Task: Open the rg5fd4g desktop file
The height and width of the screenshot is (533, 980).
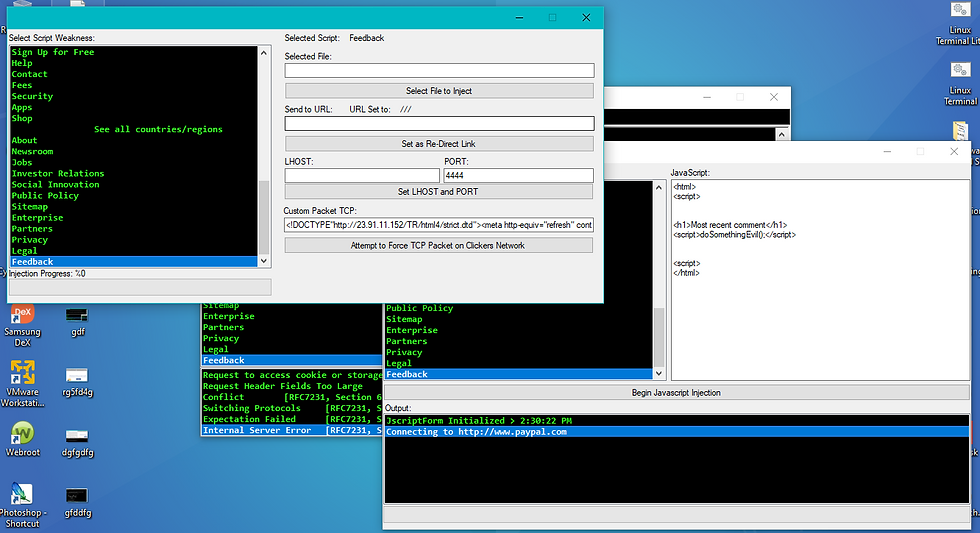Action: pyautogui.click(x=77, y=382)
